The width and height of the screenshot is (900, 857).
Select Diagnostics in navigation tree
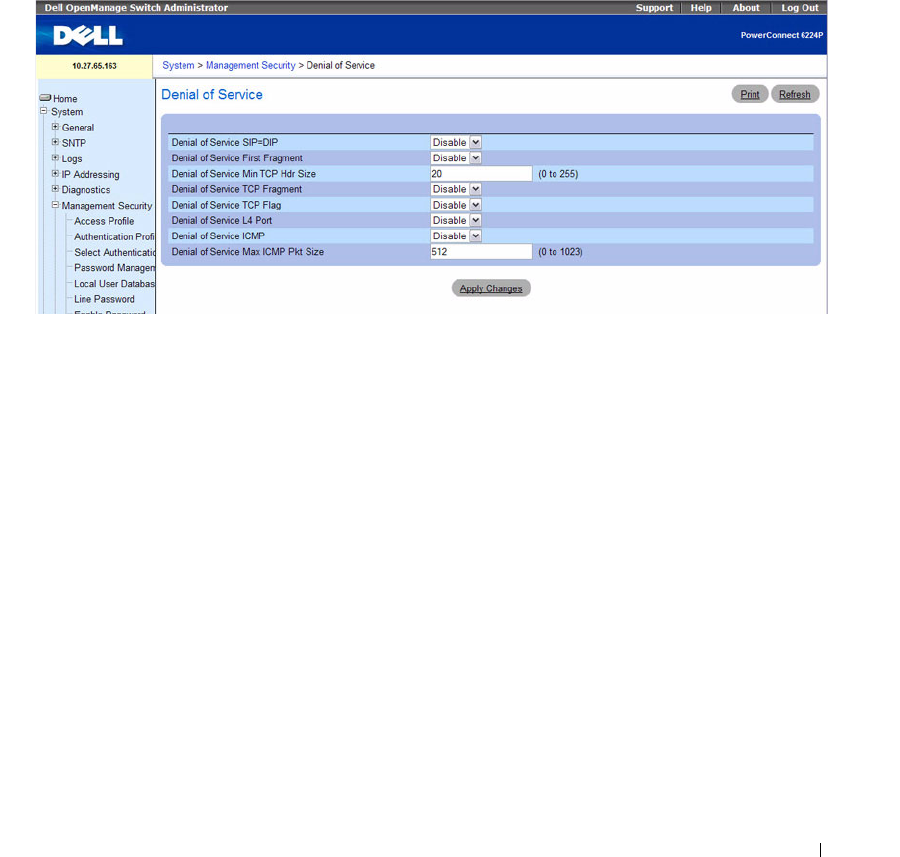click(x=86, y=189)
